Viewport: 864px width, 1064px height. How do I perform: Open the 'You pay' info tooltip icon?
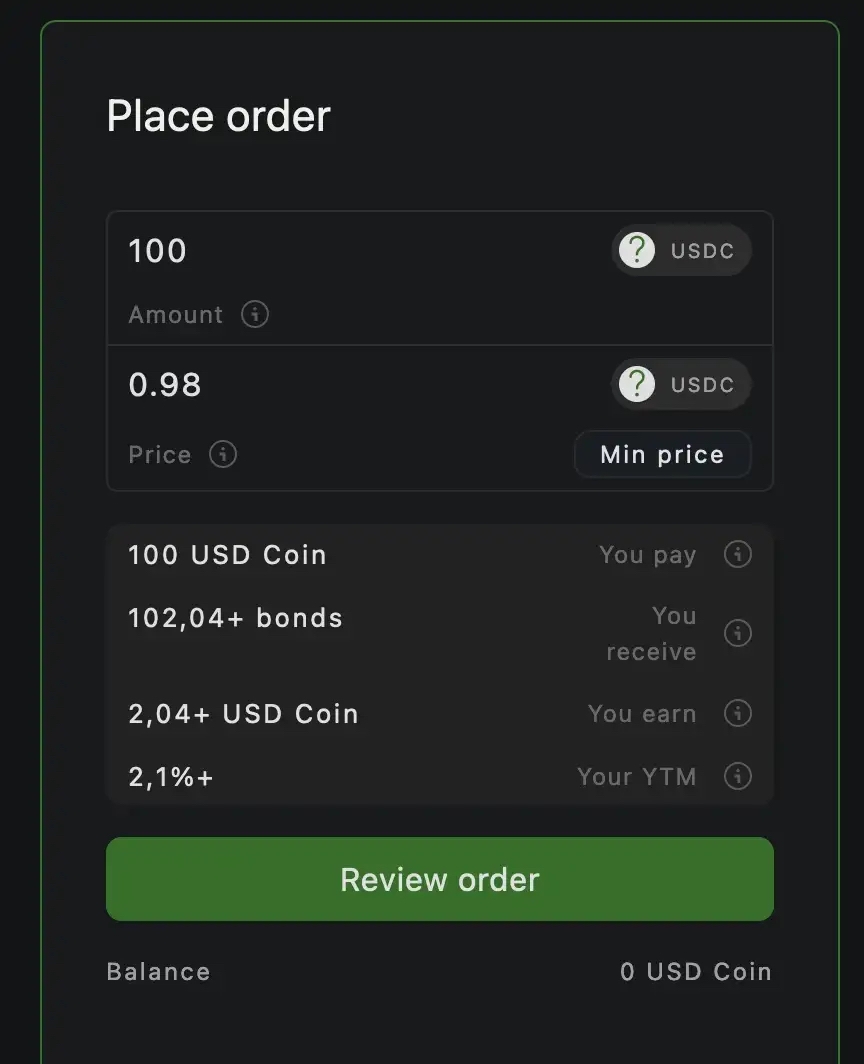pos(737,554)
